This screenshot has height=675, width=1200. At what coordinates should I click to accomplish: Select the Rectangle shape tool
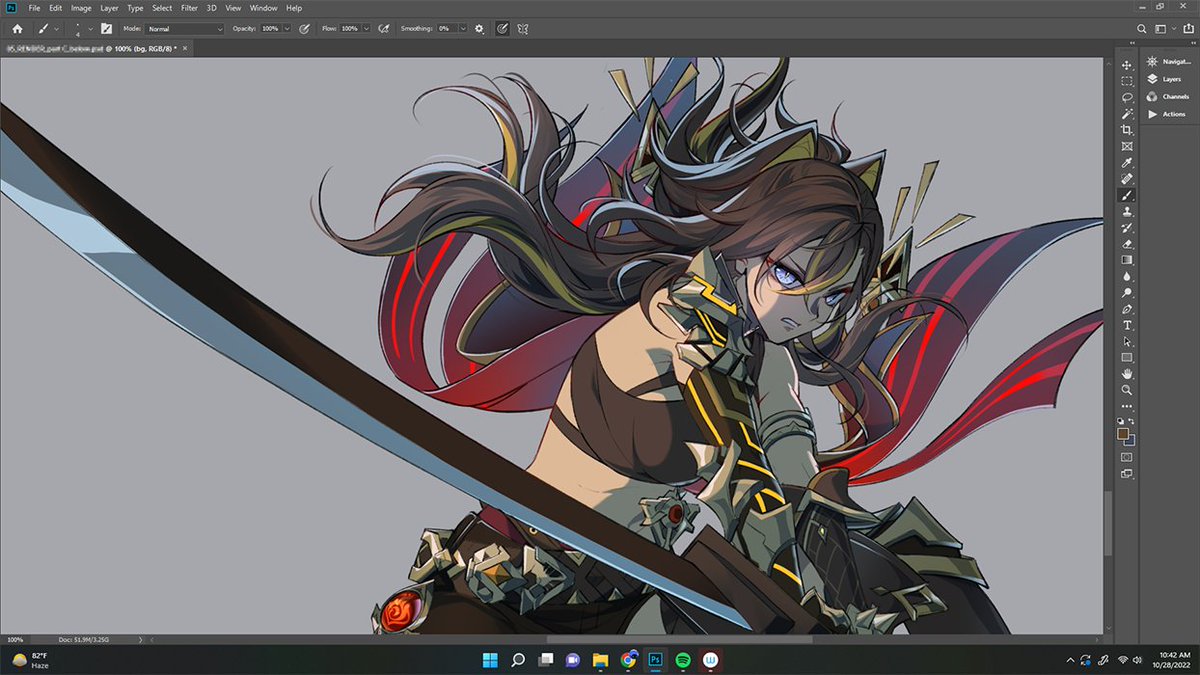1127,357
